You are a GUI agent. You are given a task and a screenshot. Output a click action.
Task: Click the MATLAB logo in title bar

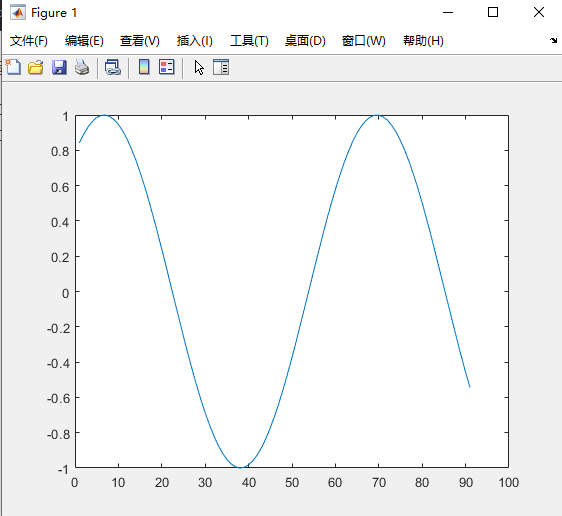(18, 13)
